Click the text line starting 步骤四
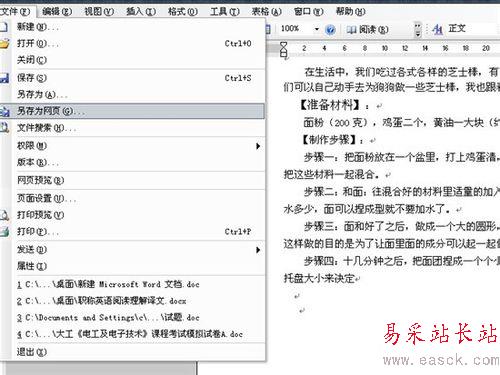The height and width of the screenshot is (375, 500). pos(402,261)
